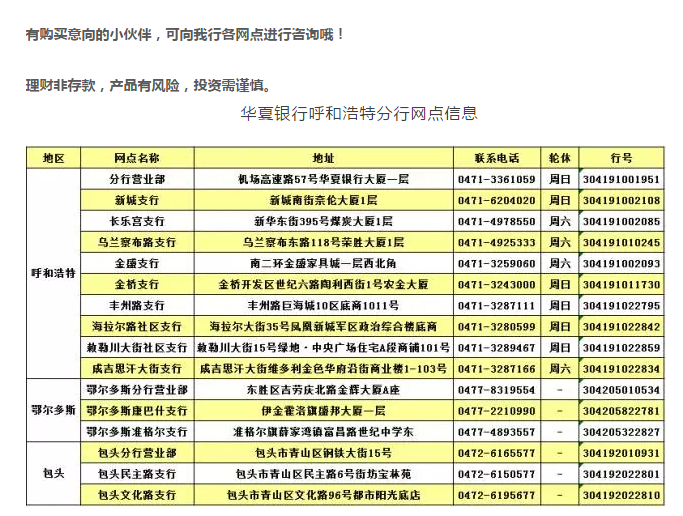Click the 地址 column header
This screenshot has height=516, width=683.
click(x=323, y=158)
